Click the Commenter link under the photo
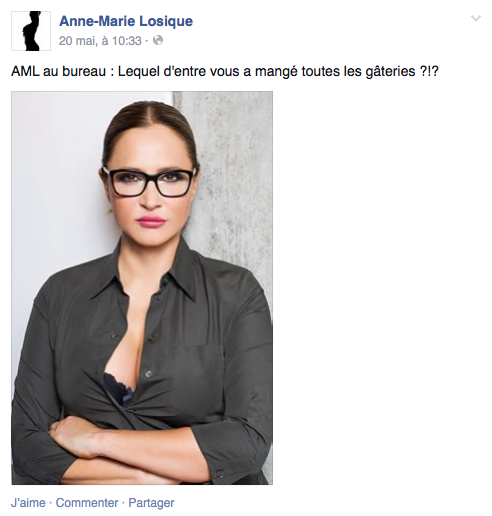This screenshot has width=492, height=516. point(87,503)
